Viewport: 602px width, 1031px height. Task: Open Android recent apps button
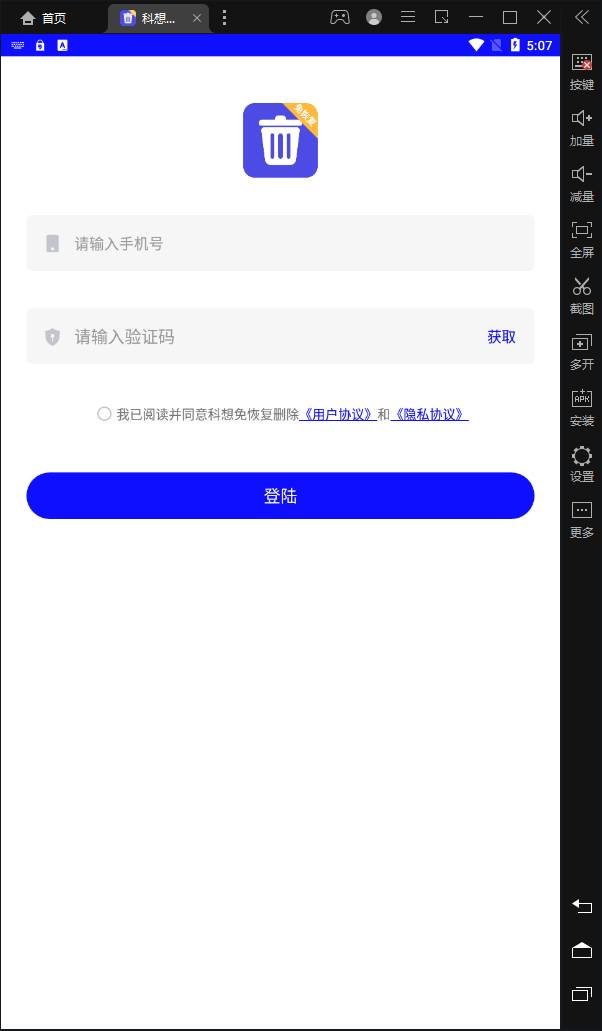point(582,994)
